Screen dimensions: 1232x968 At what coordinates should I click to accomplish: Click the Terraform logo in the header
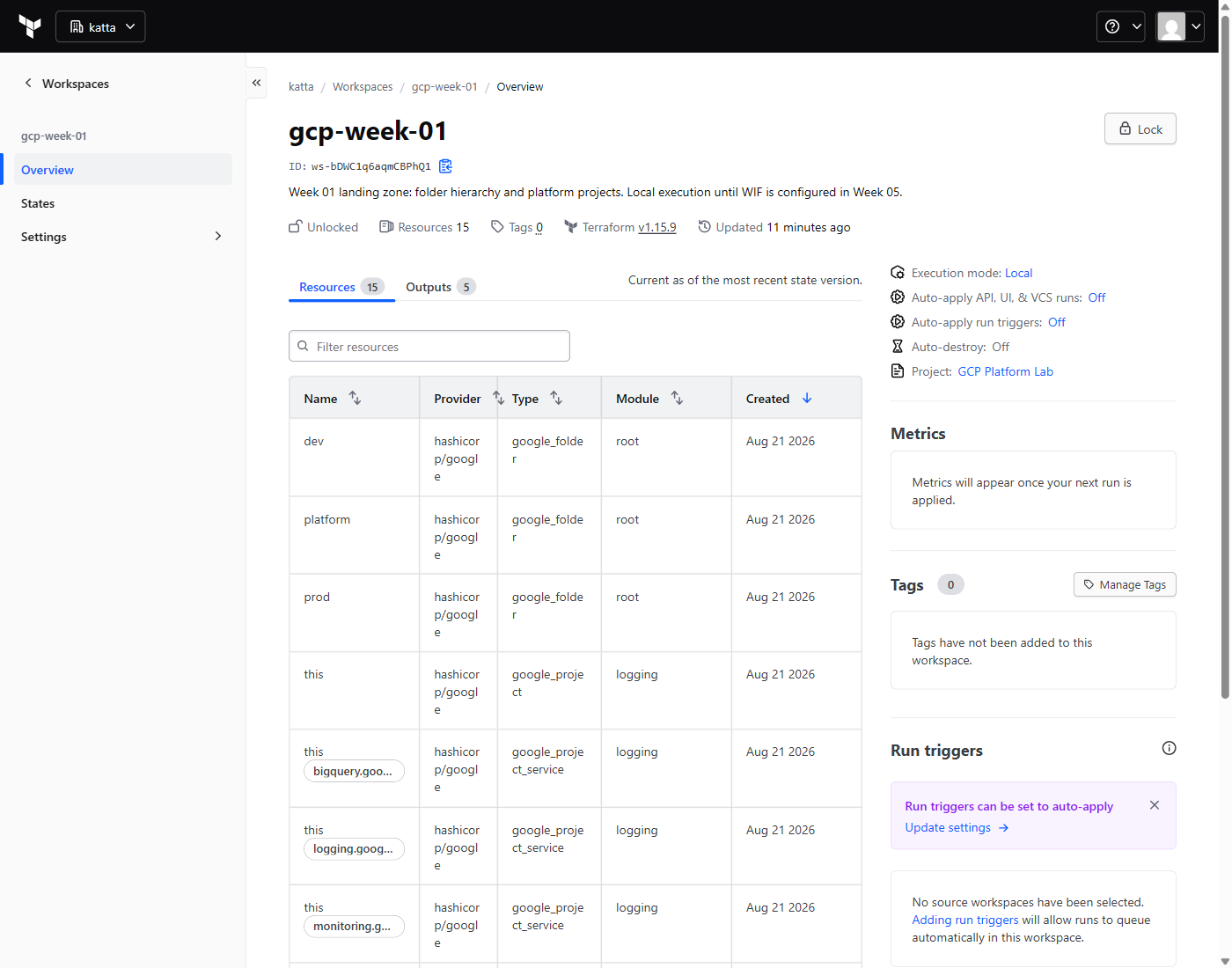click(30, 26)
